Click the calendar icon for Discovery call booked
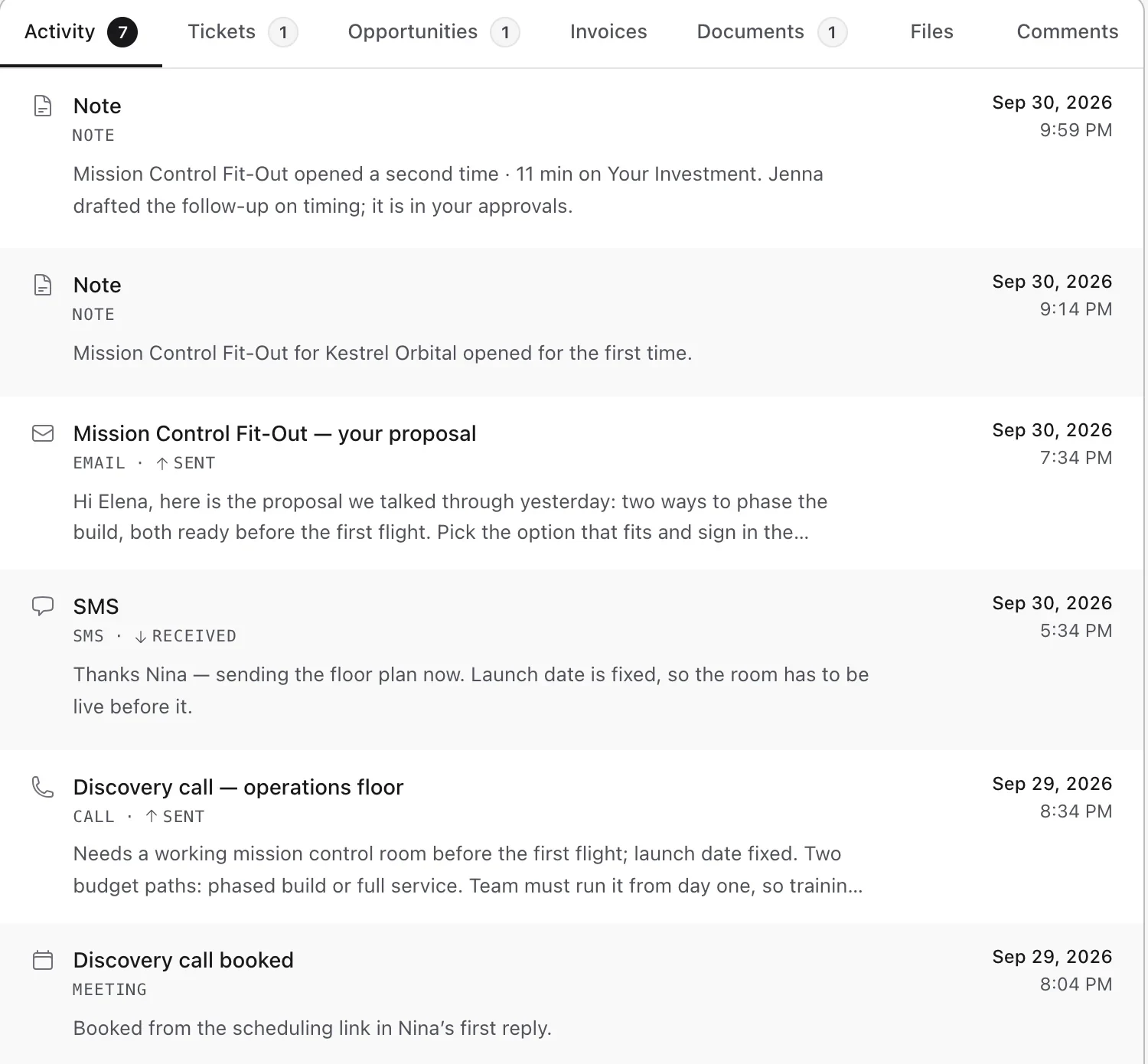1148x1064 pixels. (x=43, y=960)
